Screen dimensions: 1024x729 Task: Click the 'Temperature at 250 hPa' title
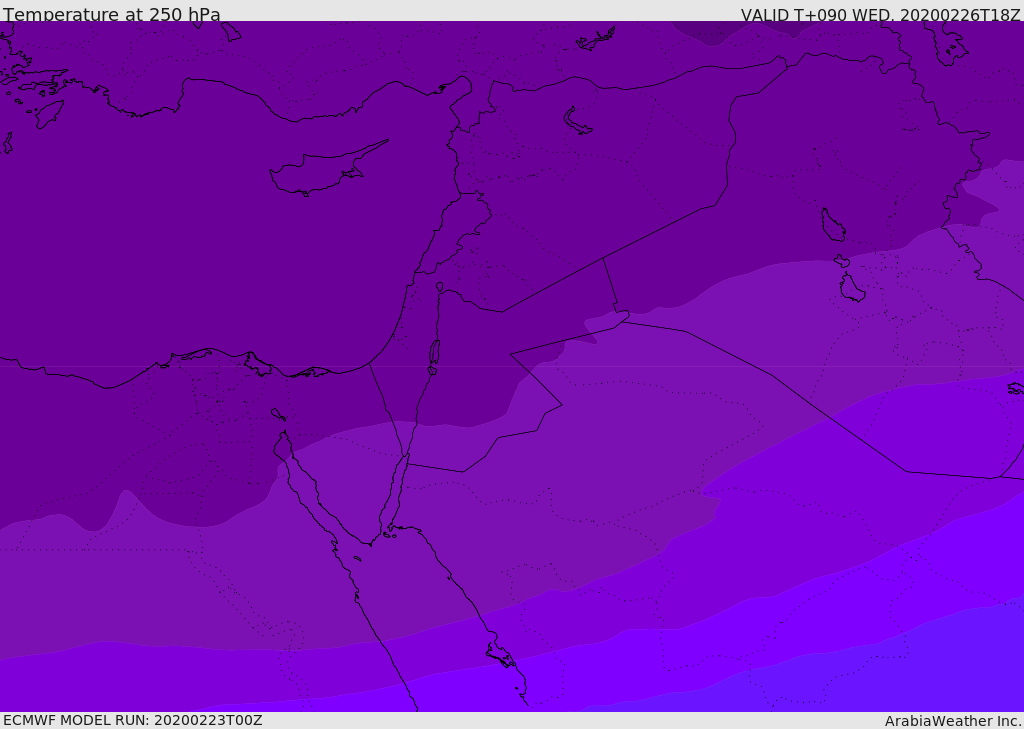(112, 14)
